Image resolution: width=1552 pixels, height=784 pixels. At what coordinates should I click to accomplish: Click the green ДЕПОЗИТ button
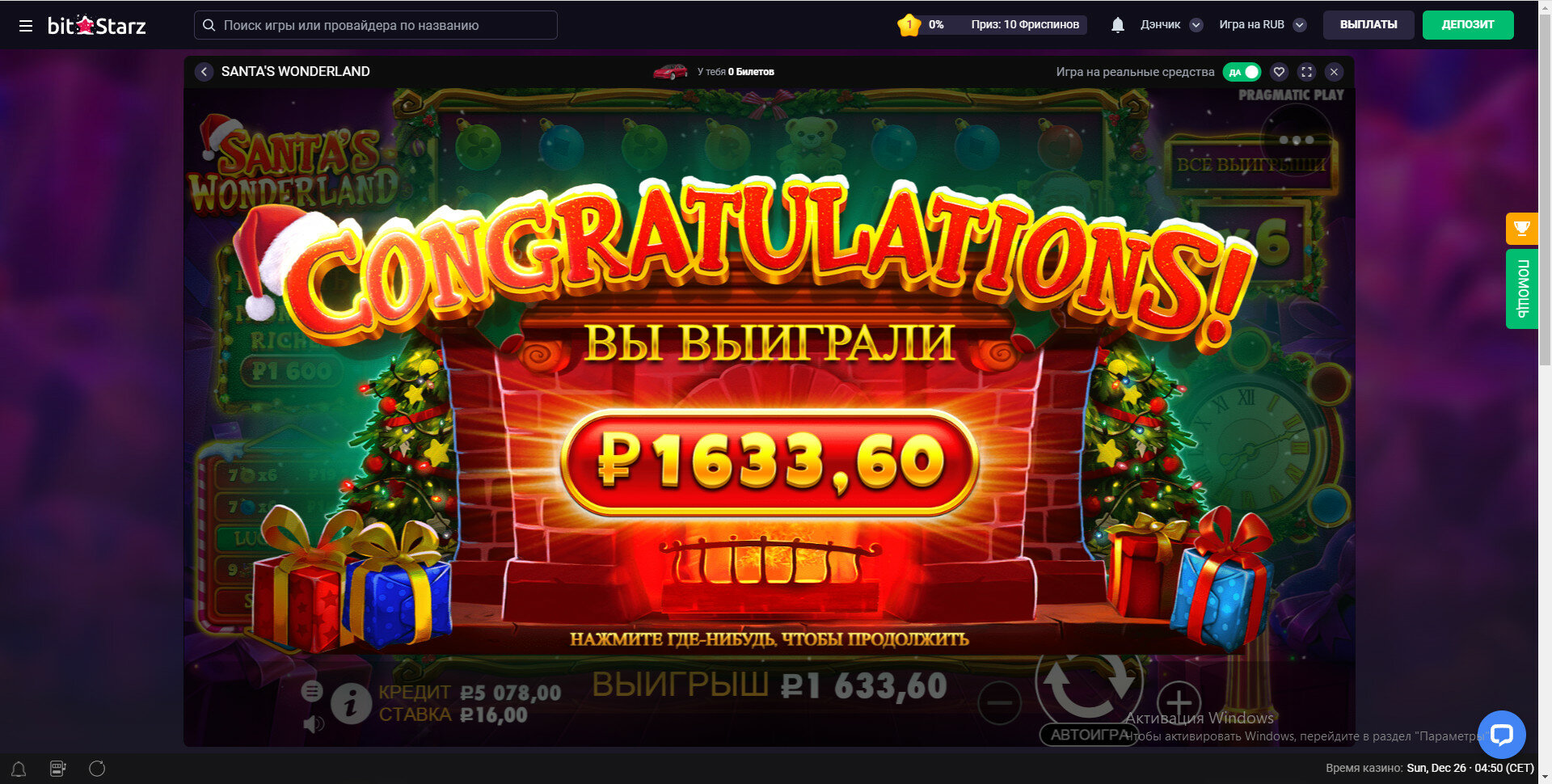point(1468,25)
